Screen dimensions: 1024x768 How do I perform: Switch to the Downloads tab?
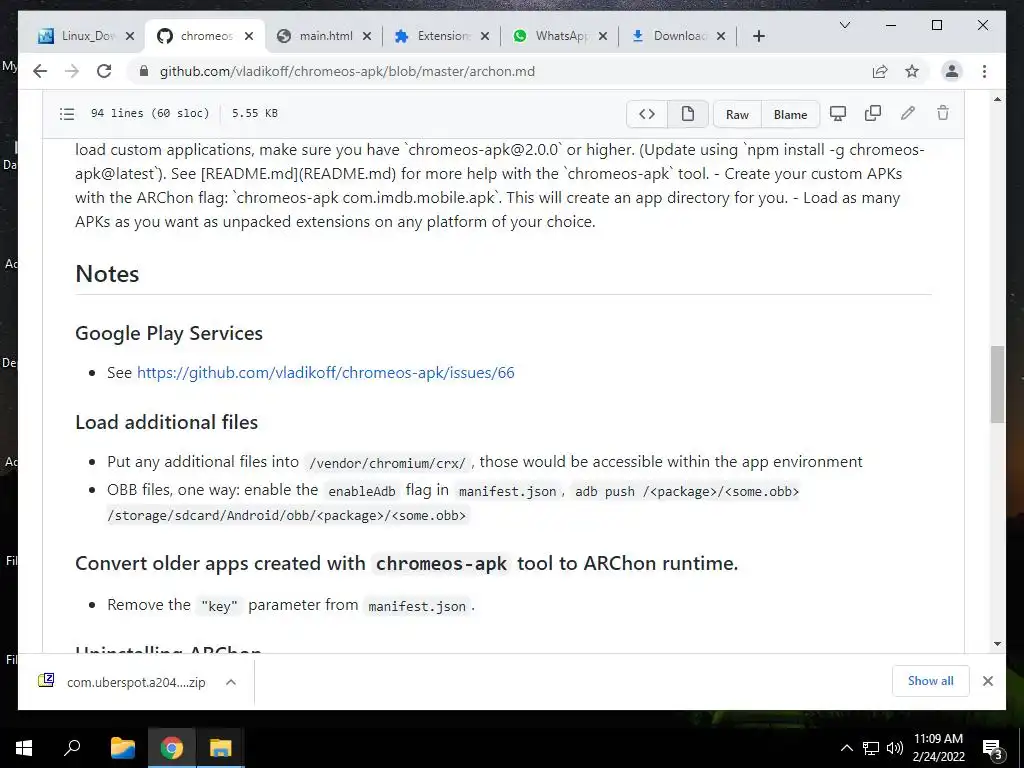669,36
